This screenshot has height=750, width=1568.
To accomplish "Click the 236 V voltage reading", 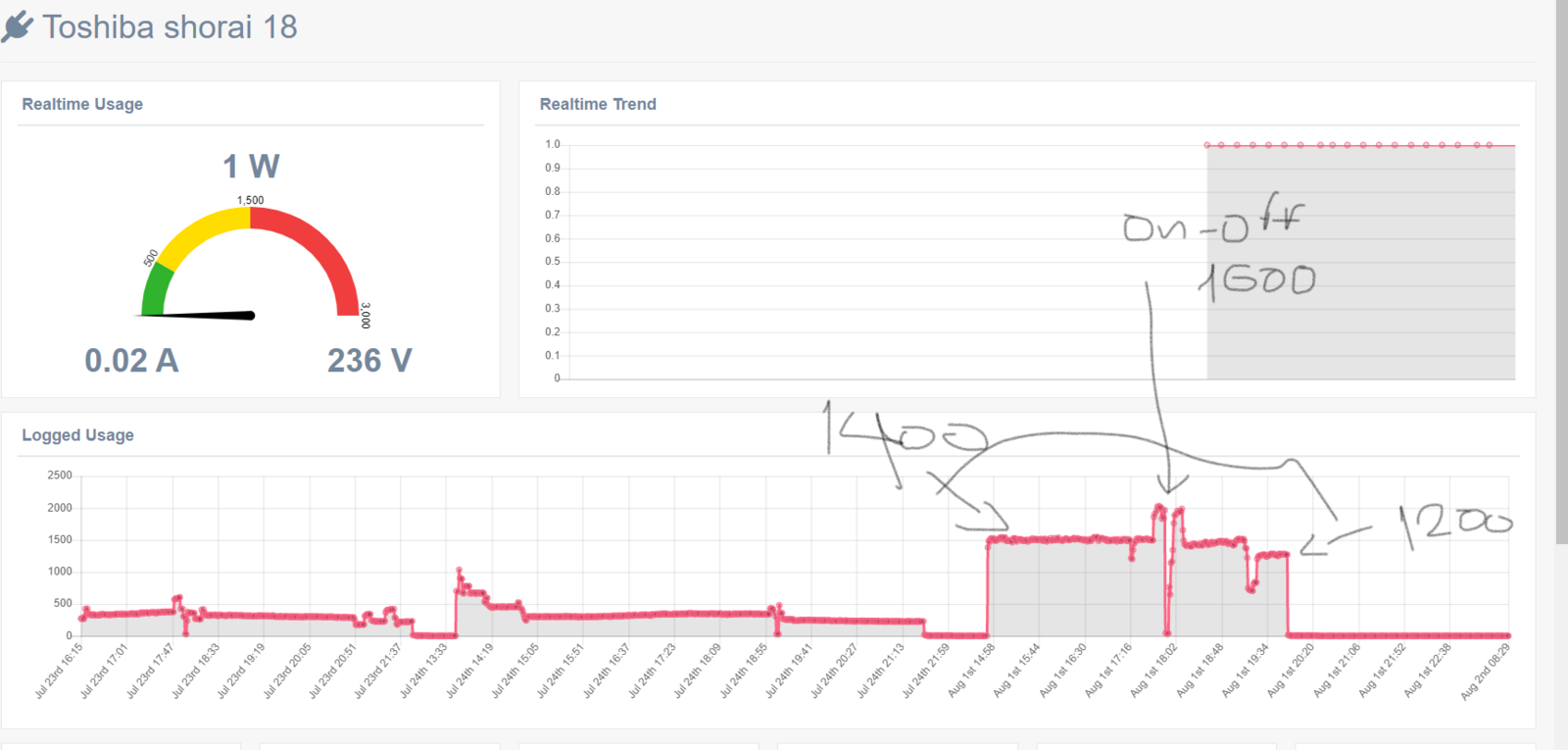I will click(369, 361).
